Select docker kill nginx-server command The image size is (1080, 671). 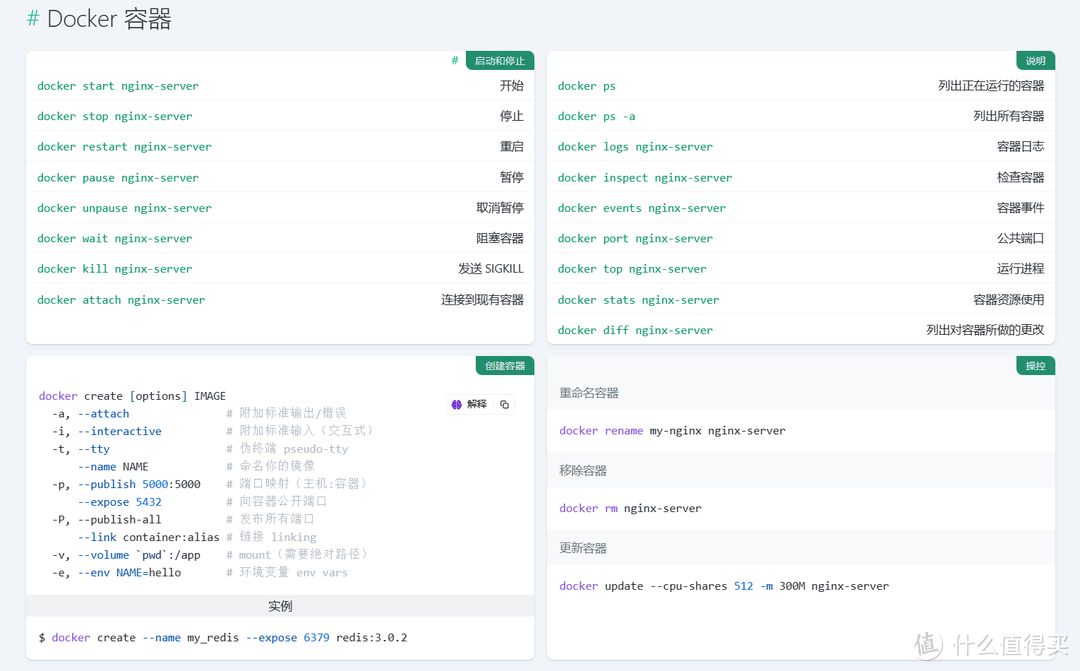tap(114, 269)
